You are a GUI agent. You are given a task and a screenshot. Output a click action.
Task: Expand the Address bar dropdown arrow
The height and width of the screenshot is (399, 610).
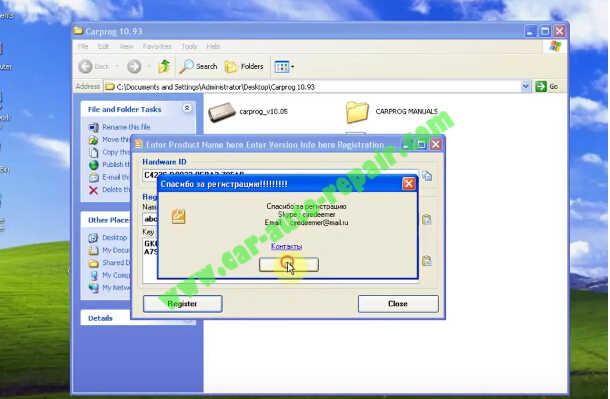[x=526, y=86]
